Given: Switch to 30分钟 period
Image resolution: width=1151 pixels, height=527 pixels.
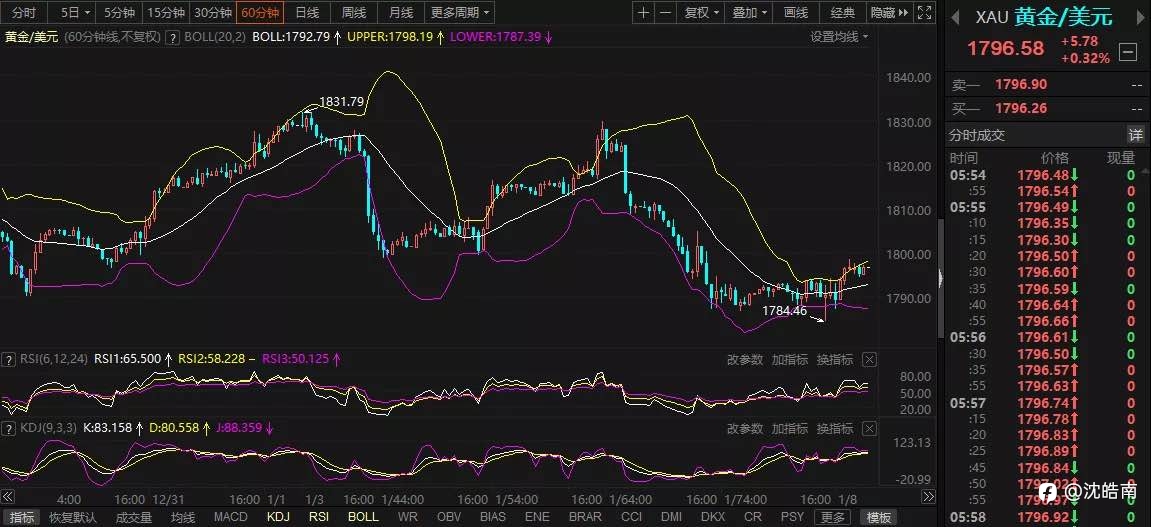Looking at the screenshot, I should (x=213, y=12).
